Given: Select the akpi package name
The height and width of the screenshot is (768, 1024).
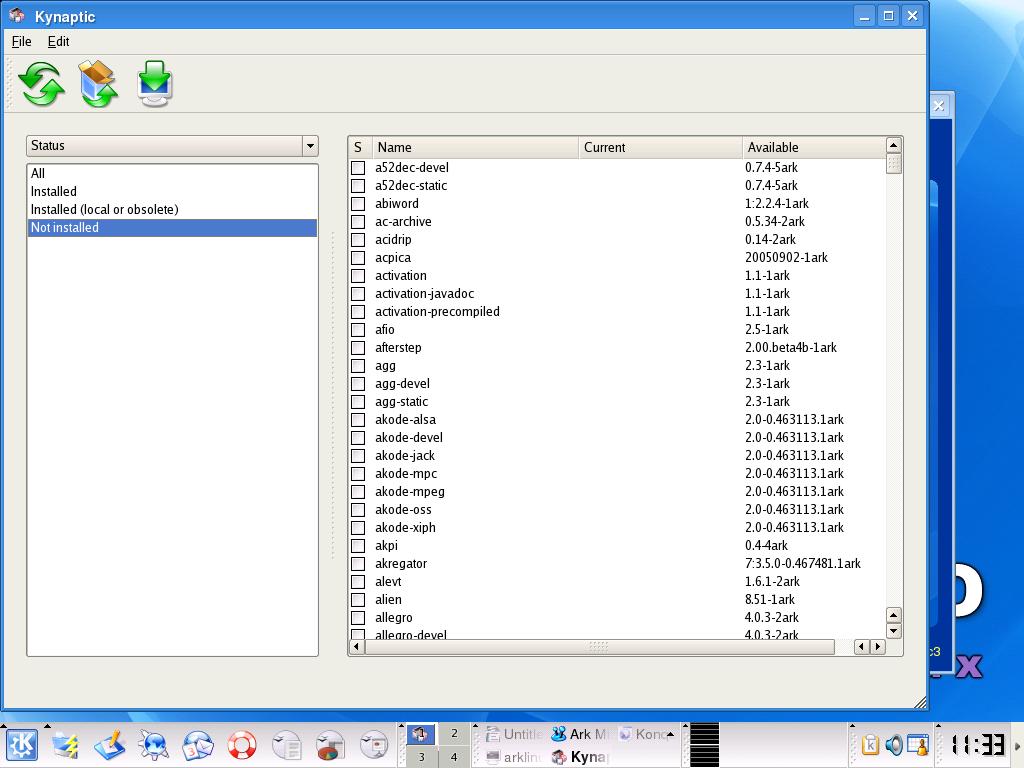Looking at the screenshot, I should point(386,546).
